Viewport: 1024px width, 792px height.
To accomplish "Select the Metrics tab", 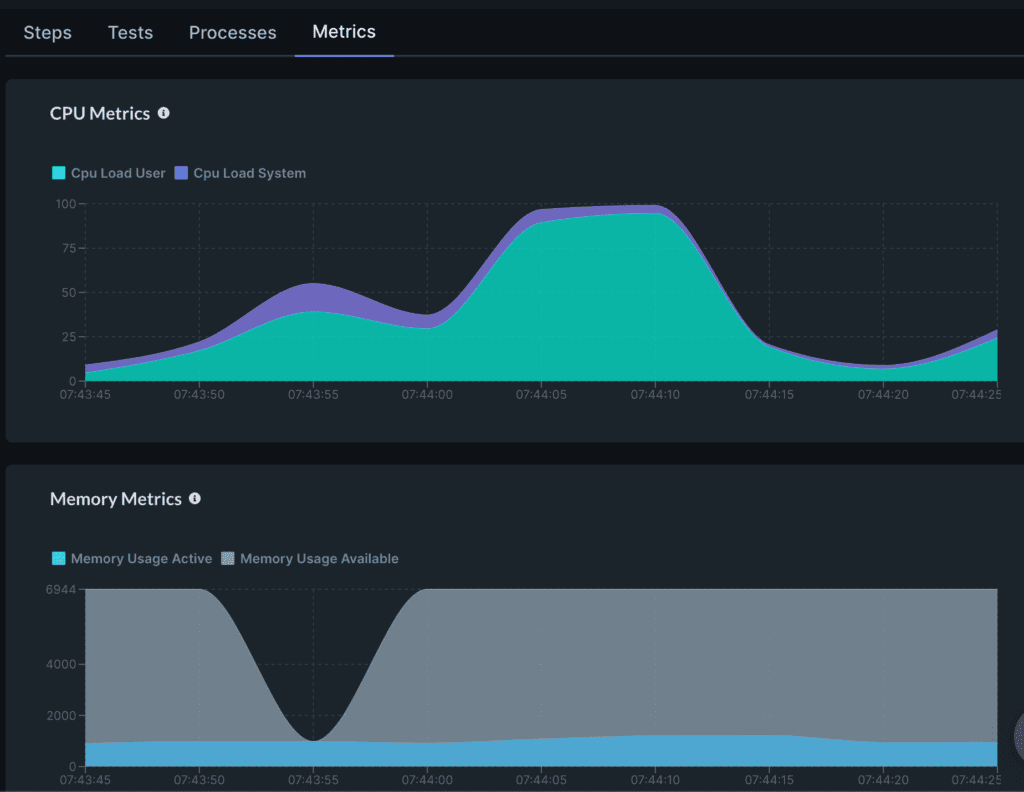I will pos(344,32).
